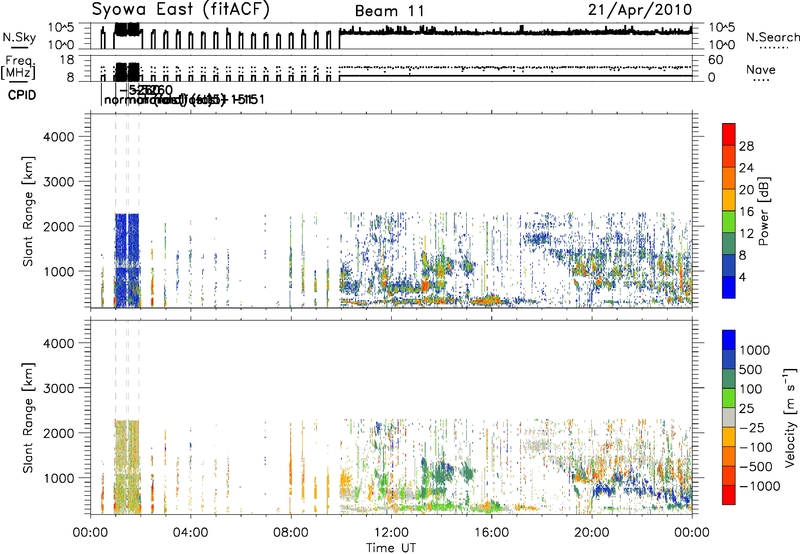Click the 'N.Search' legend label
This screenshot has width=800, height=554.
(x=772, y=37)
